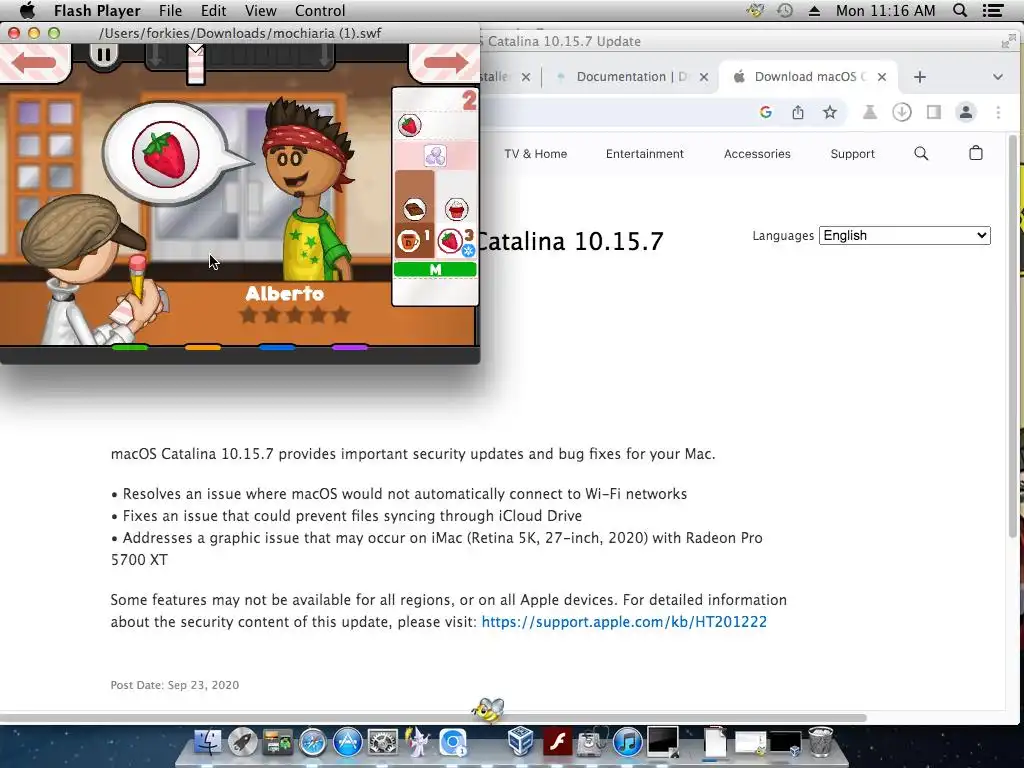Image resolution: width=1024 pixels, height=768 pixels.
Task: Open the File menu
Action: tap(170, 10)
